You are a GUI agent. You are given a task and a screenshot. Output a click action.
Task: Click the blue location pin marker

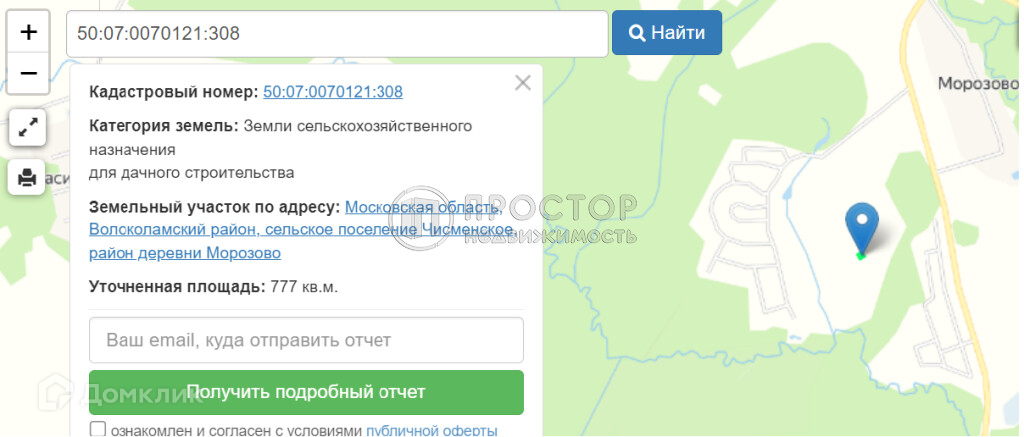tap(861, 227)
